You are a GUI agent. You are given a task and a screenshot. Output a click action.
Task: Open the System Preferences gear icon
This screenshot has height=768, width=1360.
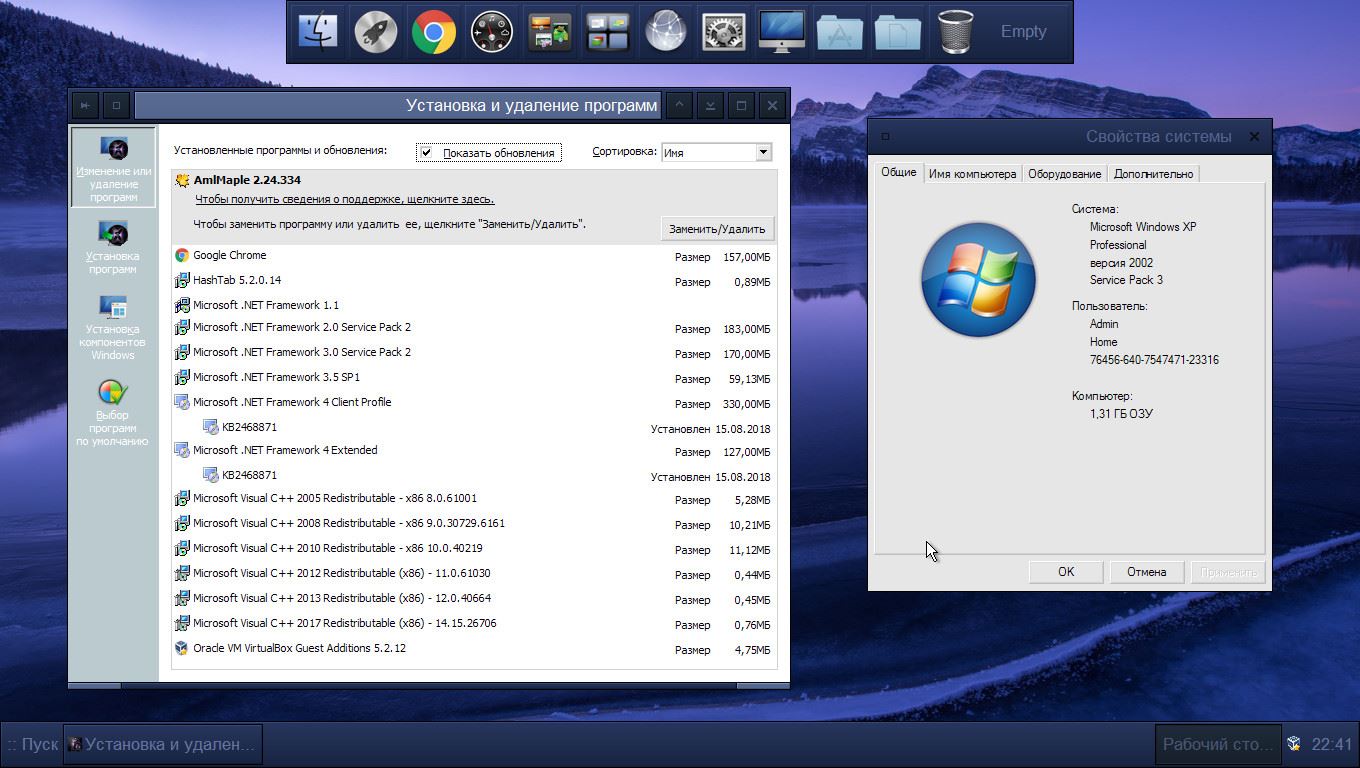724,32
